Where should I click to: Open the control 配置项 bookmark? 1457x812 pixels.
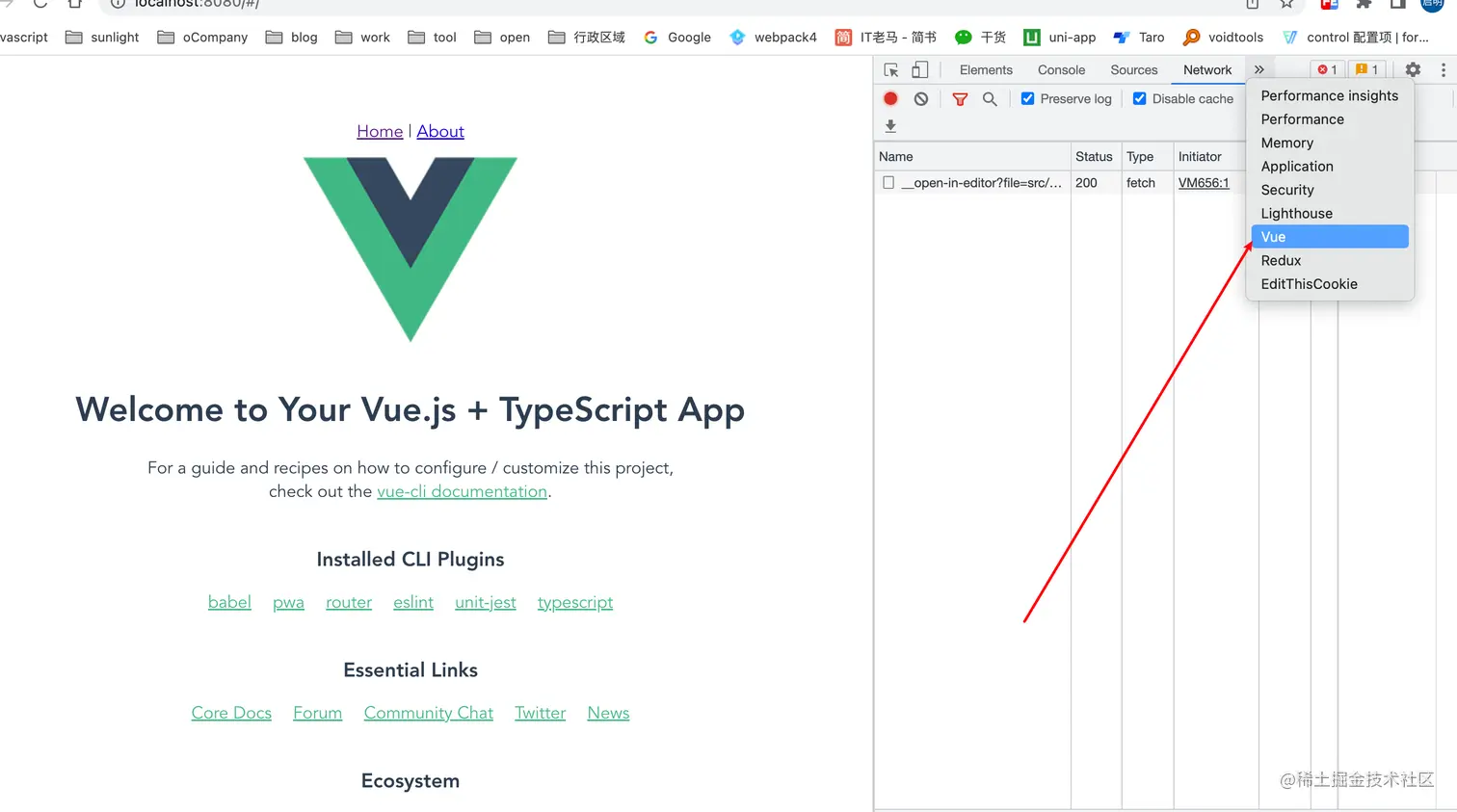1356,38
